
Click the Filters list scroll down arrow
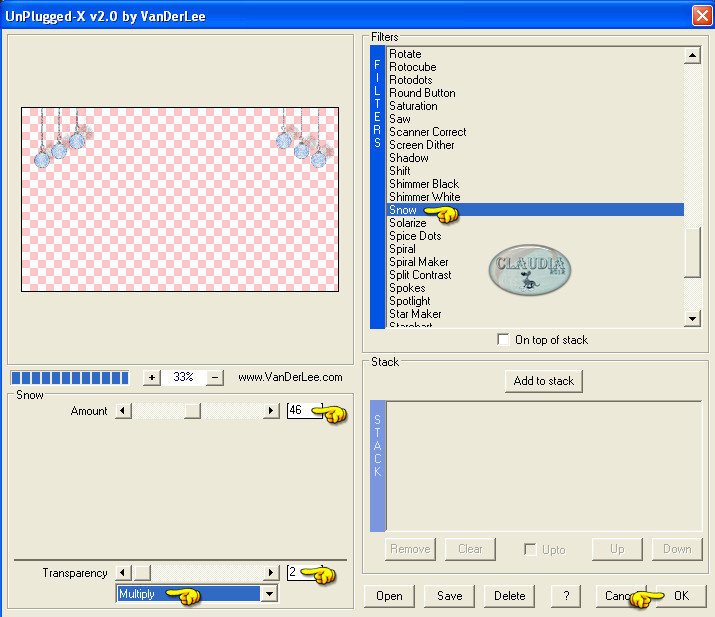692,318
